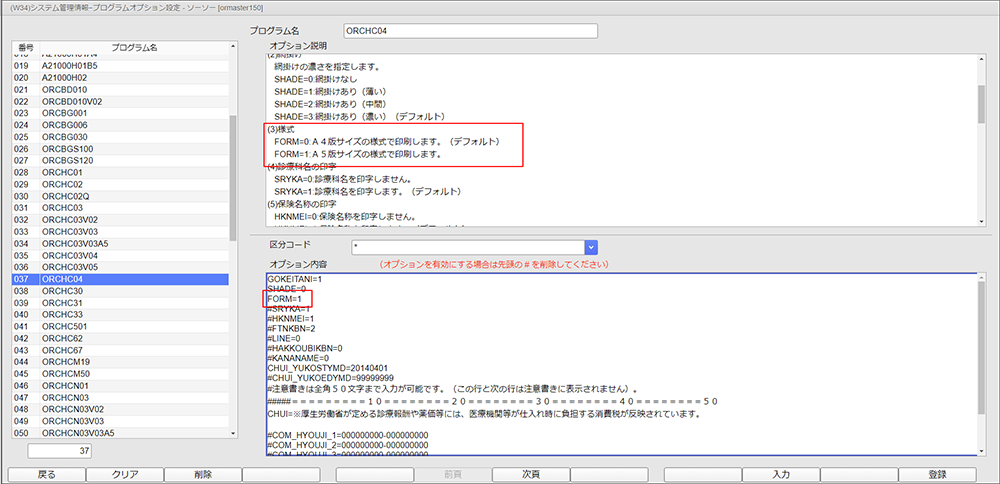This screenshot has width=1000, height=484.
Task: Place cursor on FORM=1 line in オプション内容
Action: point(288,298)
